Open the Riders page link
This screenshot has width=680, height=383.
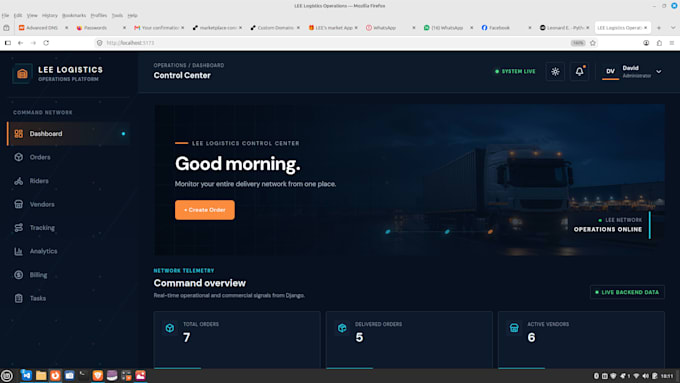tap(39, 181)
